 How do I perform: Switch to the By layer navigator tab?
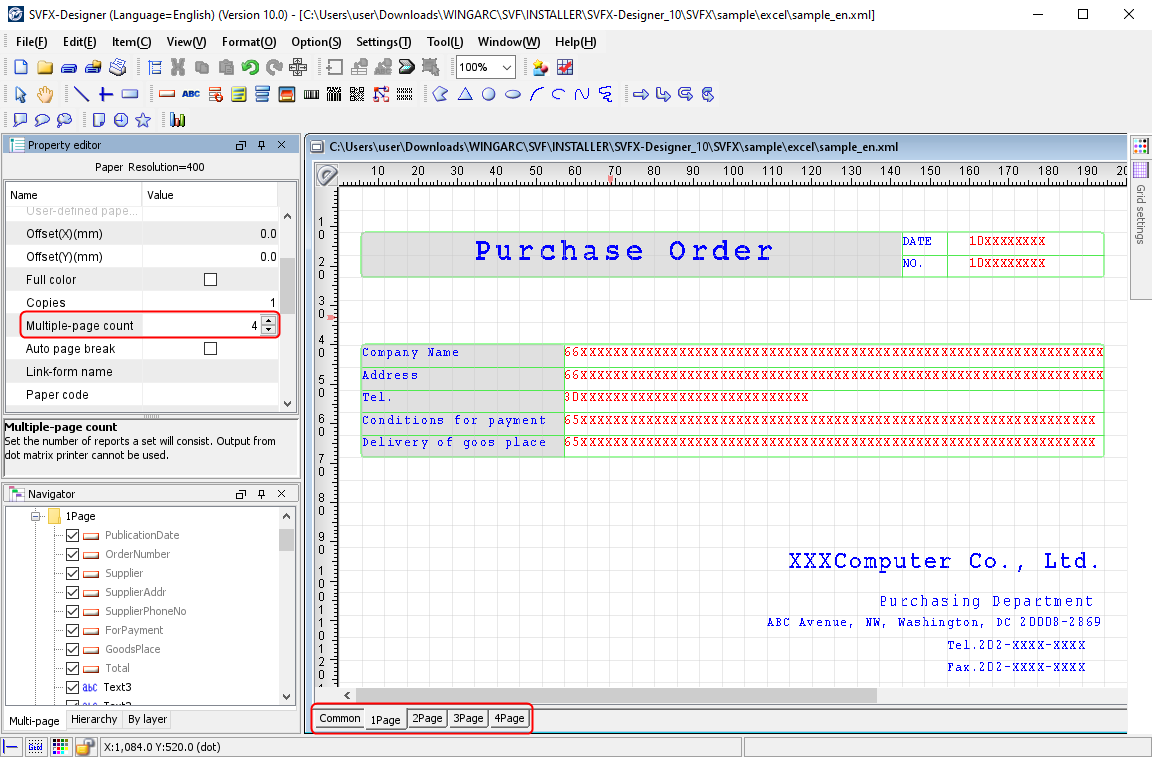click(148, 720)
